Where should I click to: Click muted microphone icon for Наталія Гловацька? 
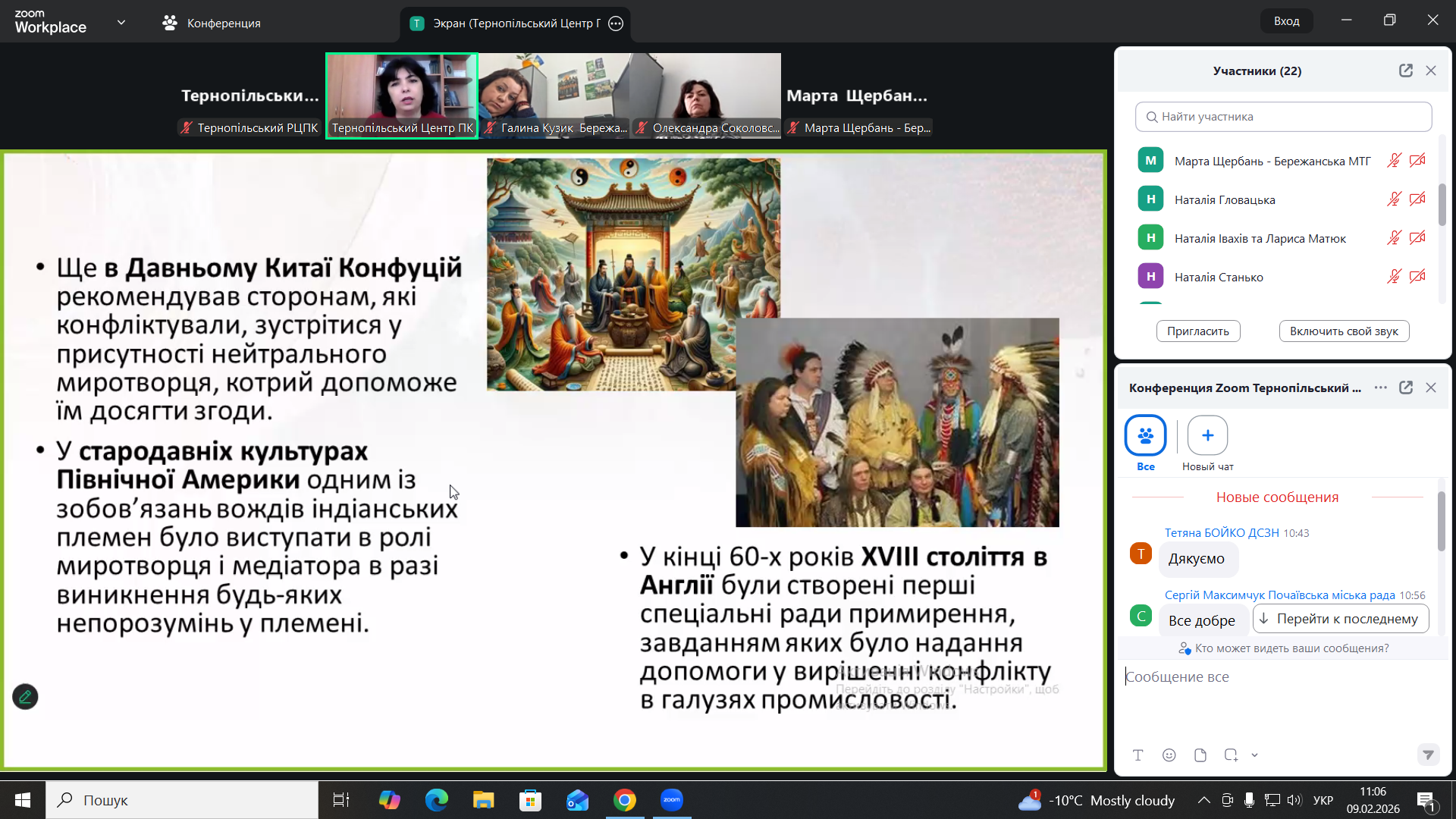click(x=1394, y=199)
